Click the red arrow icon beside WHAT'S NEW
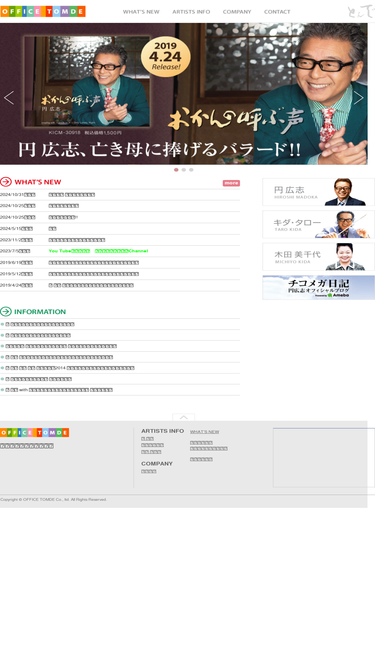Viewport: 375px width, 667px height. (6, 182)
